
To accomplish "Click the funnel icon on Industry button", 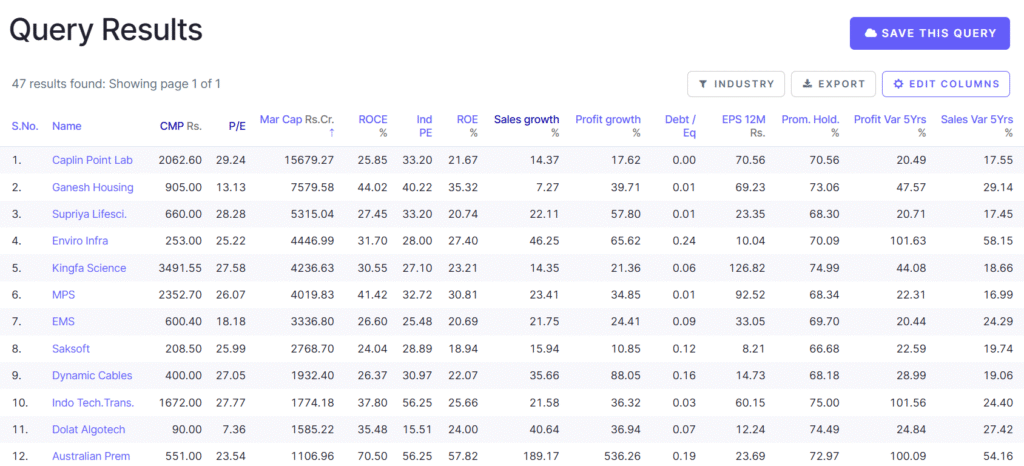I will coord(703,84).
